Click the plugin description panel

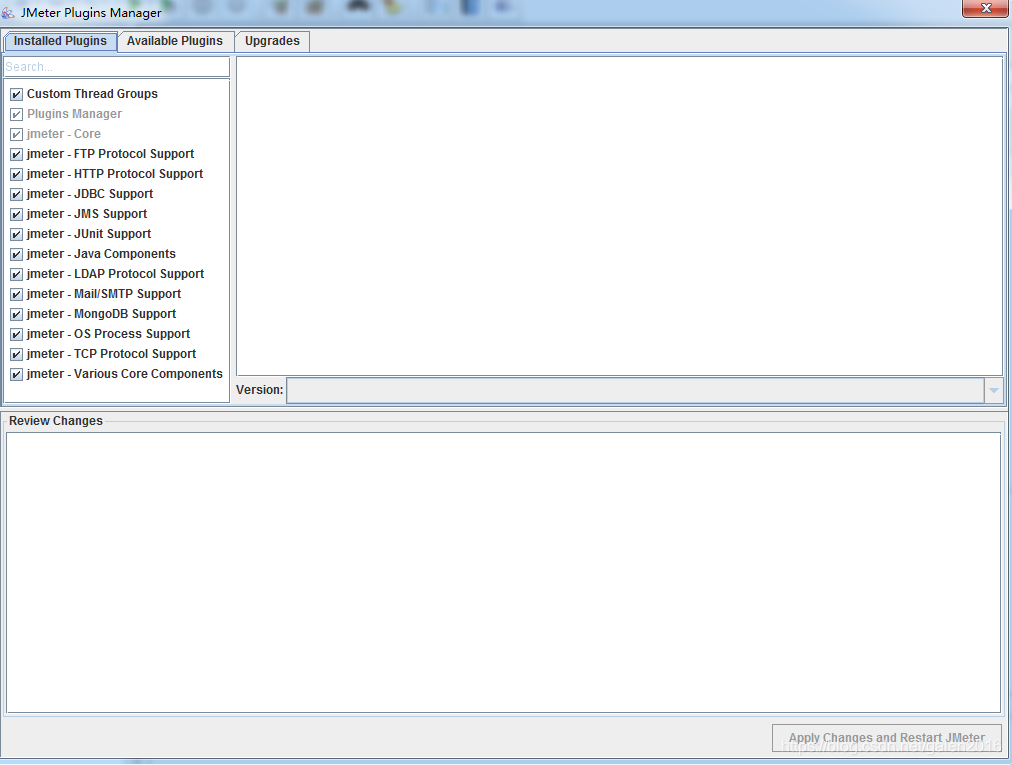[x=620, y=216]
